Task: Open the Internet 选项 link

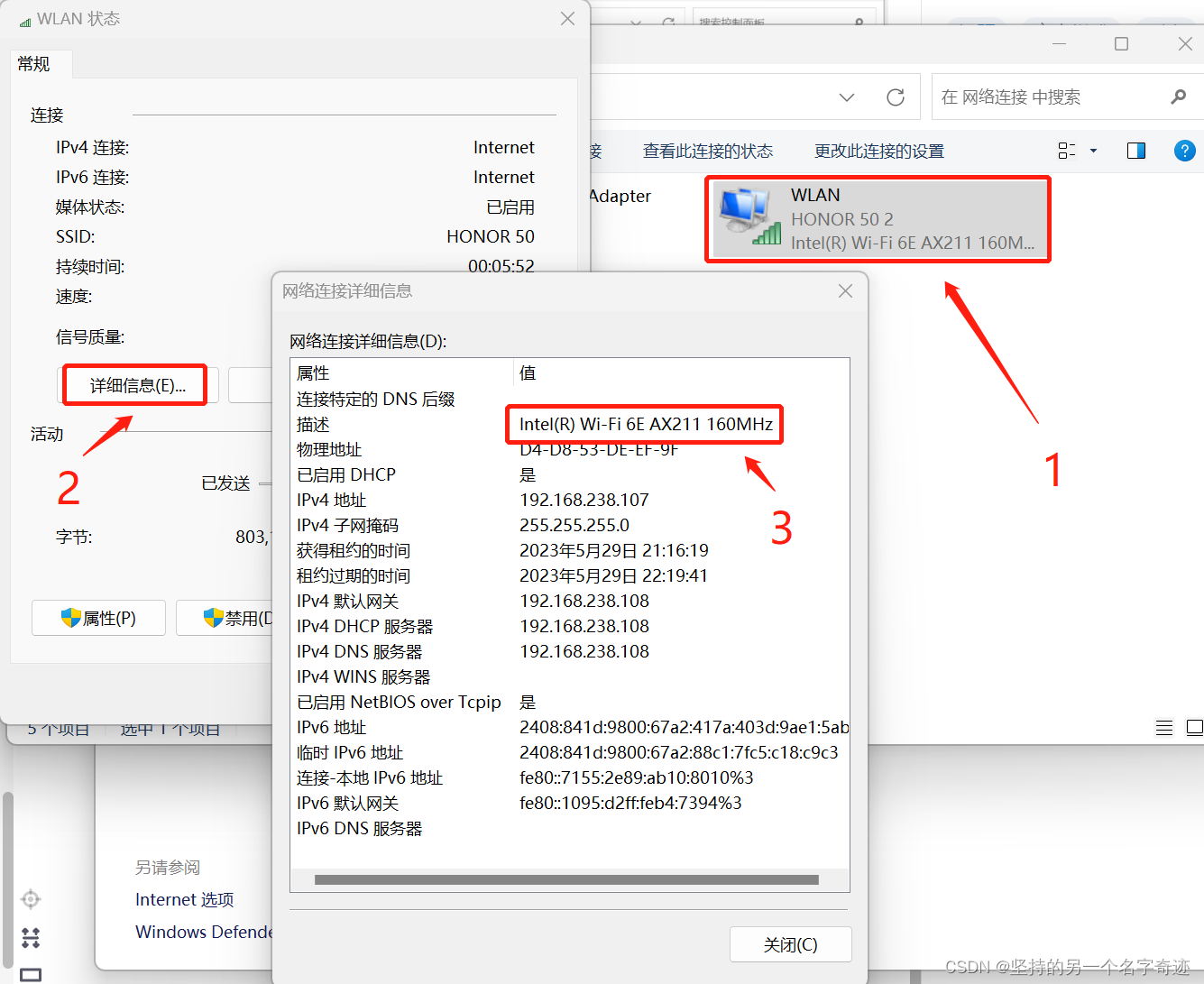Action: 185,899
